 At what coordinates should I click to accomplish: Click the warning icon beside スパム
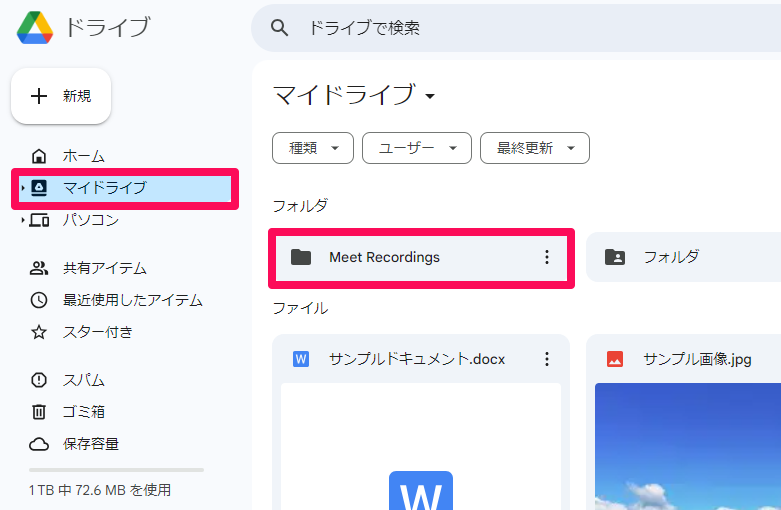[39, 381]
